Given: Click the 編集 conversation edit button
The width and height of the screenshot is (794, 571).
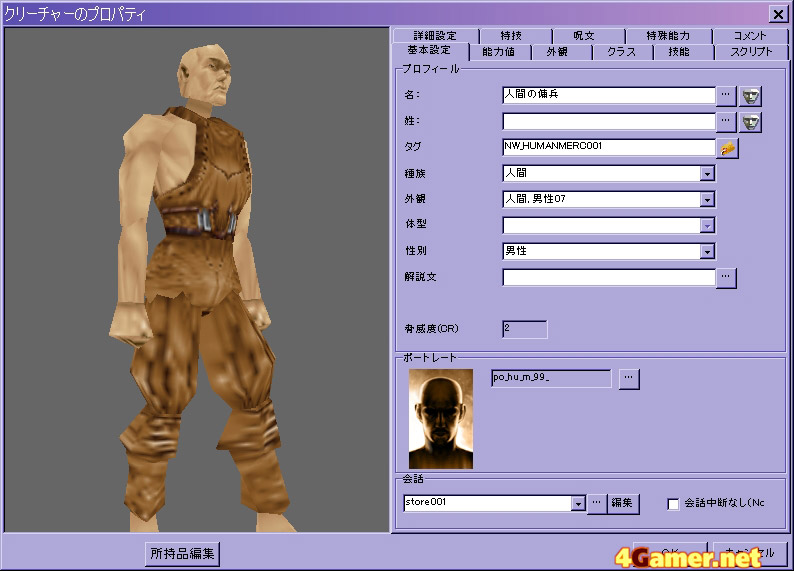Looking at the screenshot, I should pos(622,503).
